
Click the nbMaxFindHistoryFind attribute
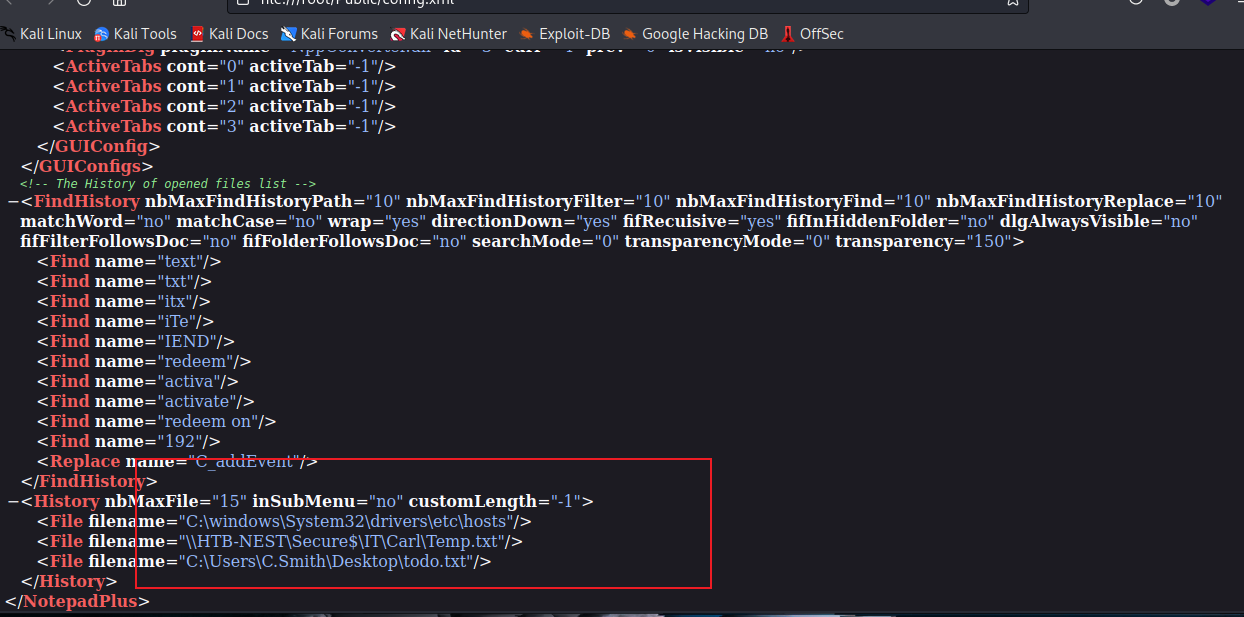pos(804,201)
